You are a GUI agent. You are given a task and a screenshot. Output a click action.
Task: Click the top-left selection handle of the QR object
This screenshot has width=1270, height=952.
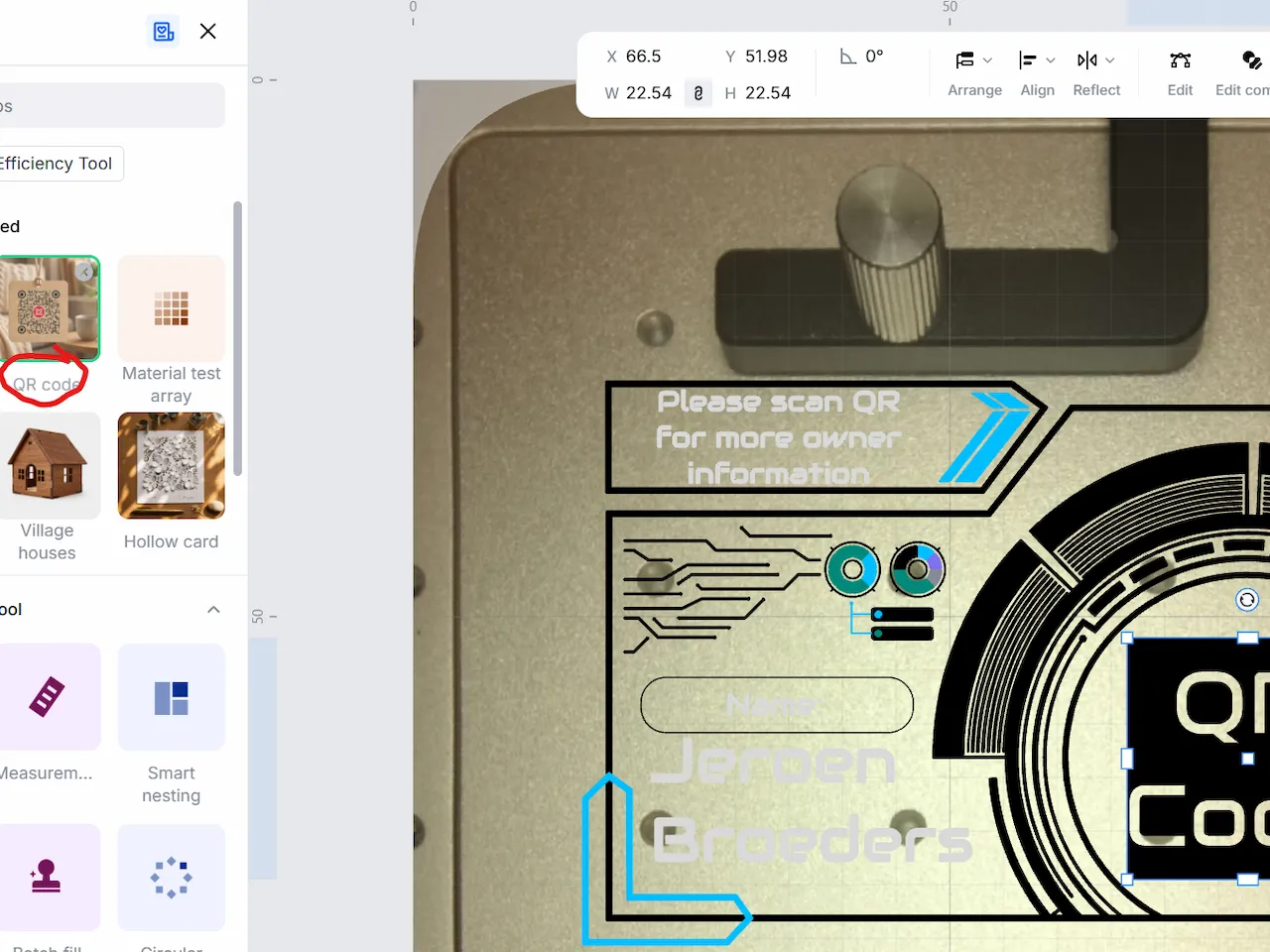pos(1127,638)
